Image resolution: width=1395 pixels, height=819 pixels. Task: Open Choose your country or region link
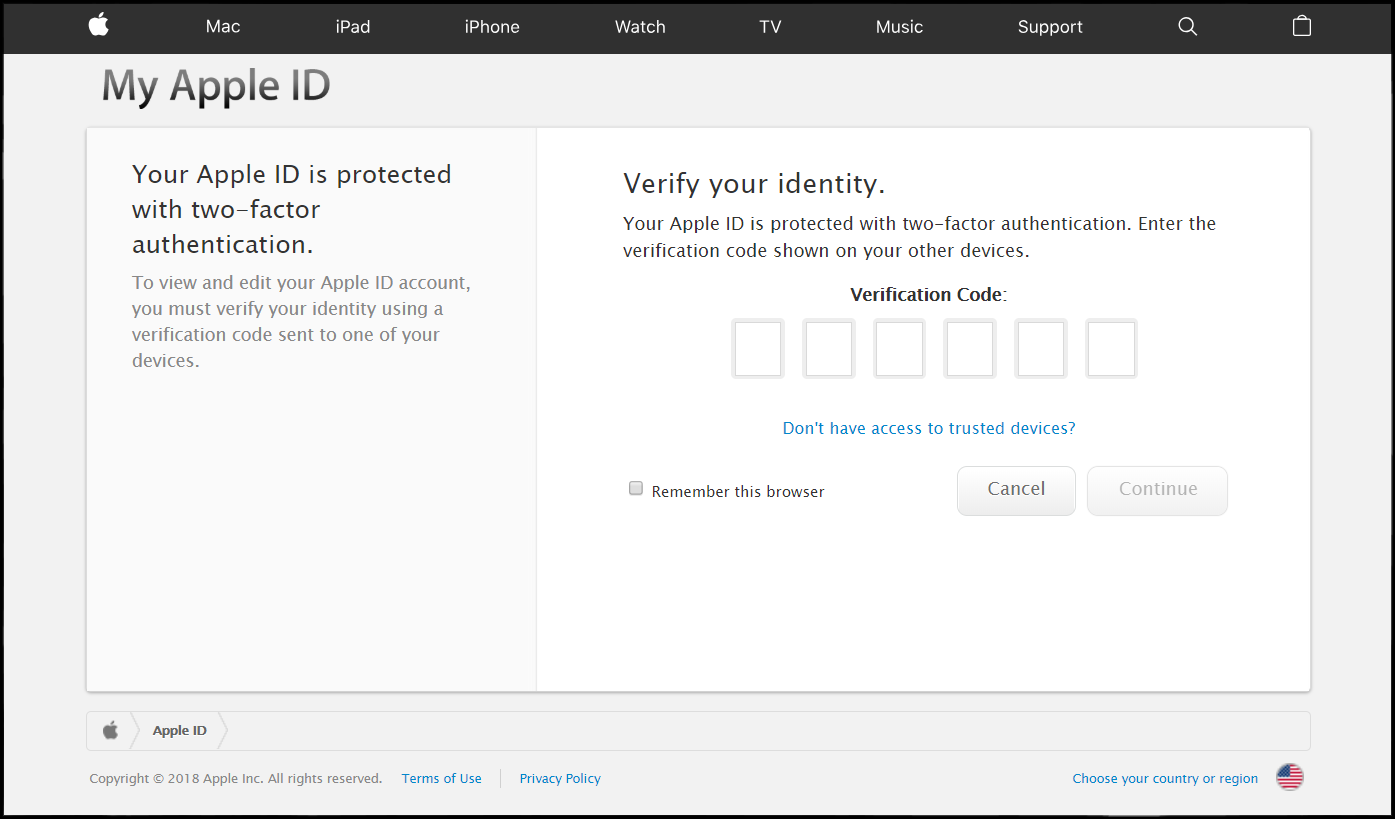[x=1165, y=779]
